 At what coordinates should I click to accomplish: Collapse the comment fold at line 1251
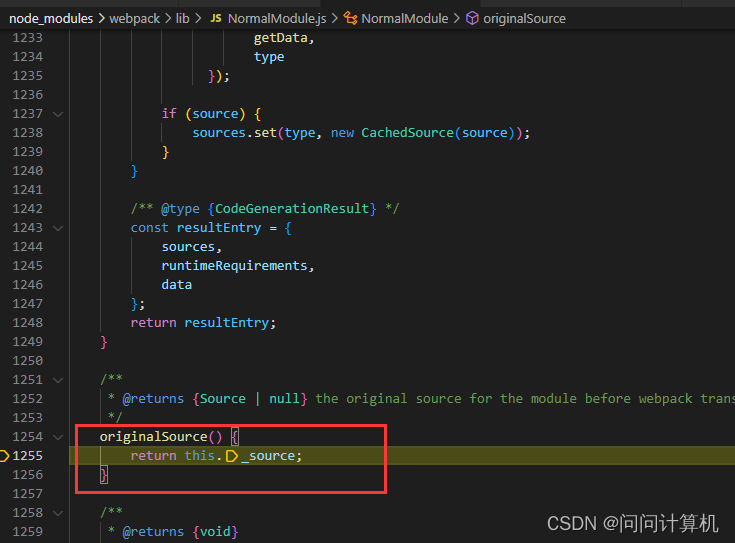pos(58,380)
